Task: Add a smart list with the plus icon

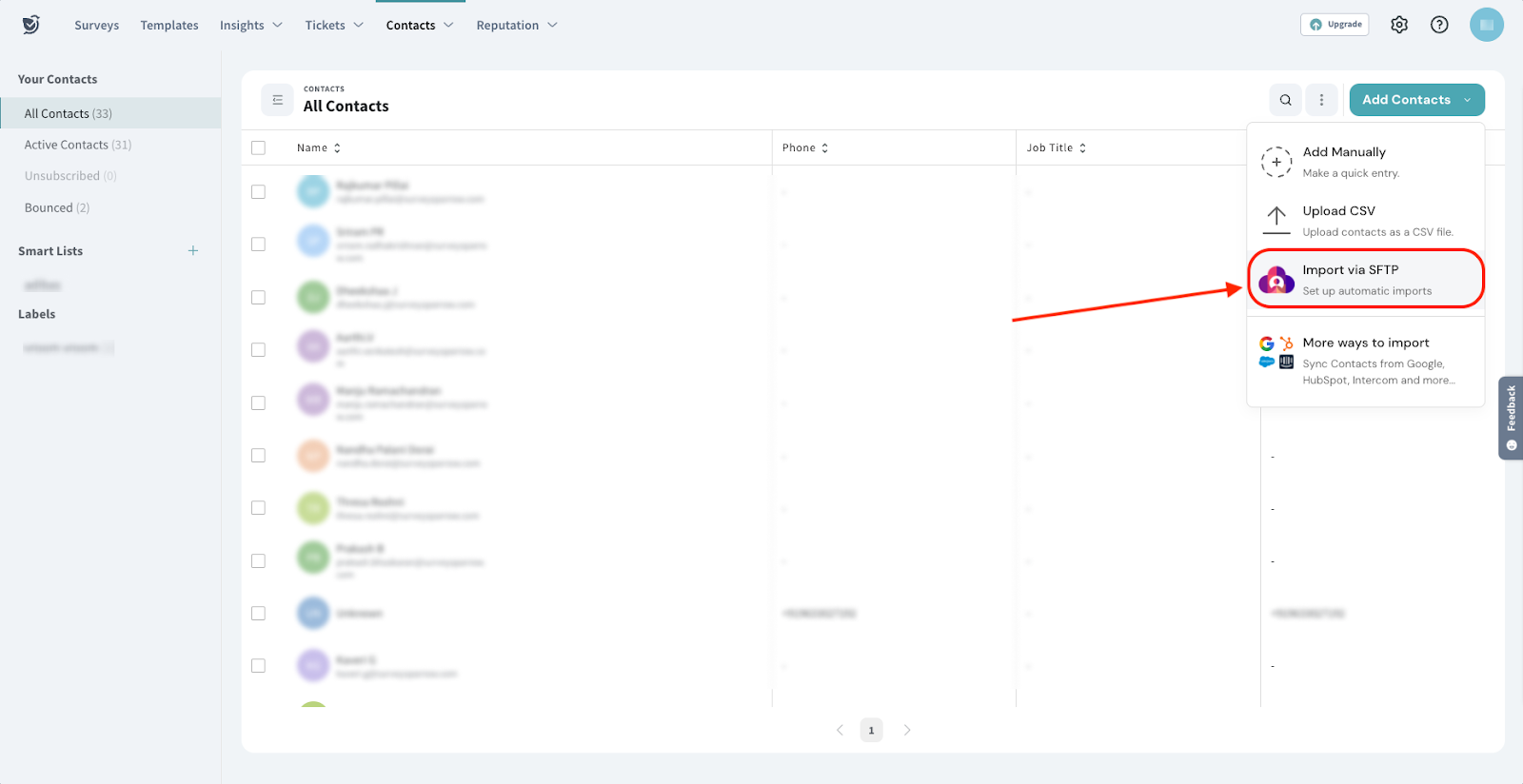Action: pyautogui.click(x=193, y=251)
